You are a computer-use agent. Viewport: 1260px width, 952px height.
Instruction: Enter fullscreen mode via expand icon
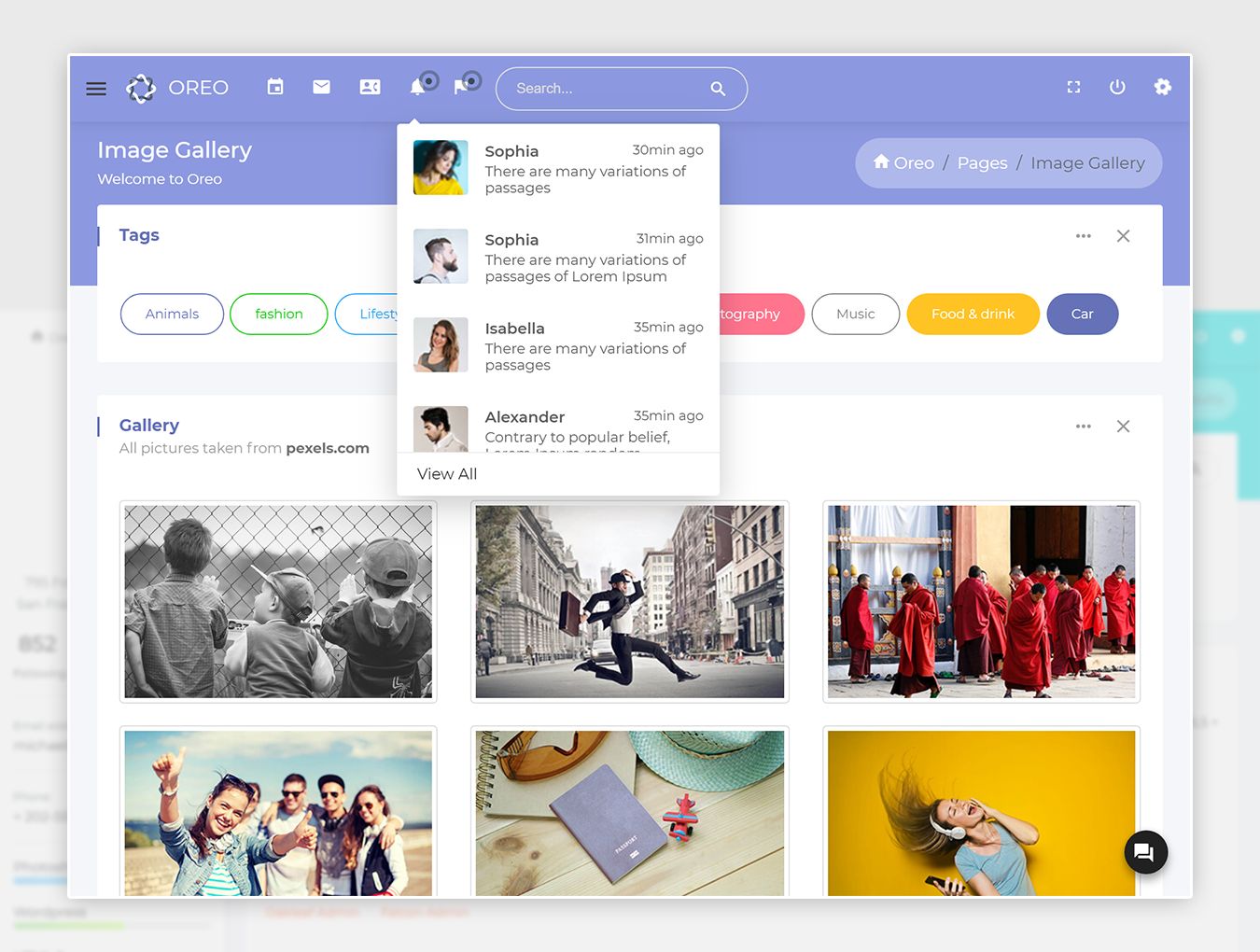point(1073,87)
